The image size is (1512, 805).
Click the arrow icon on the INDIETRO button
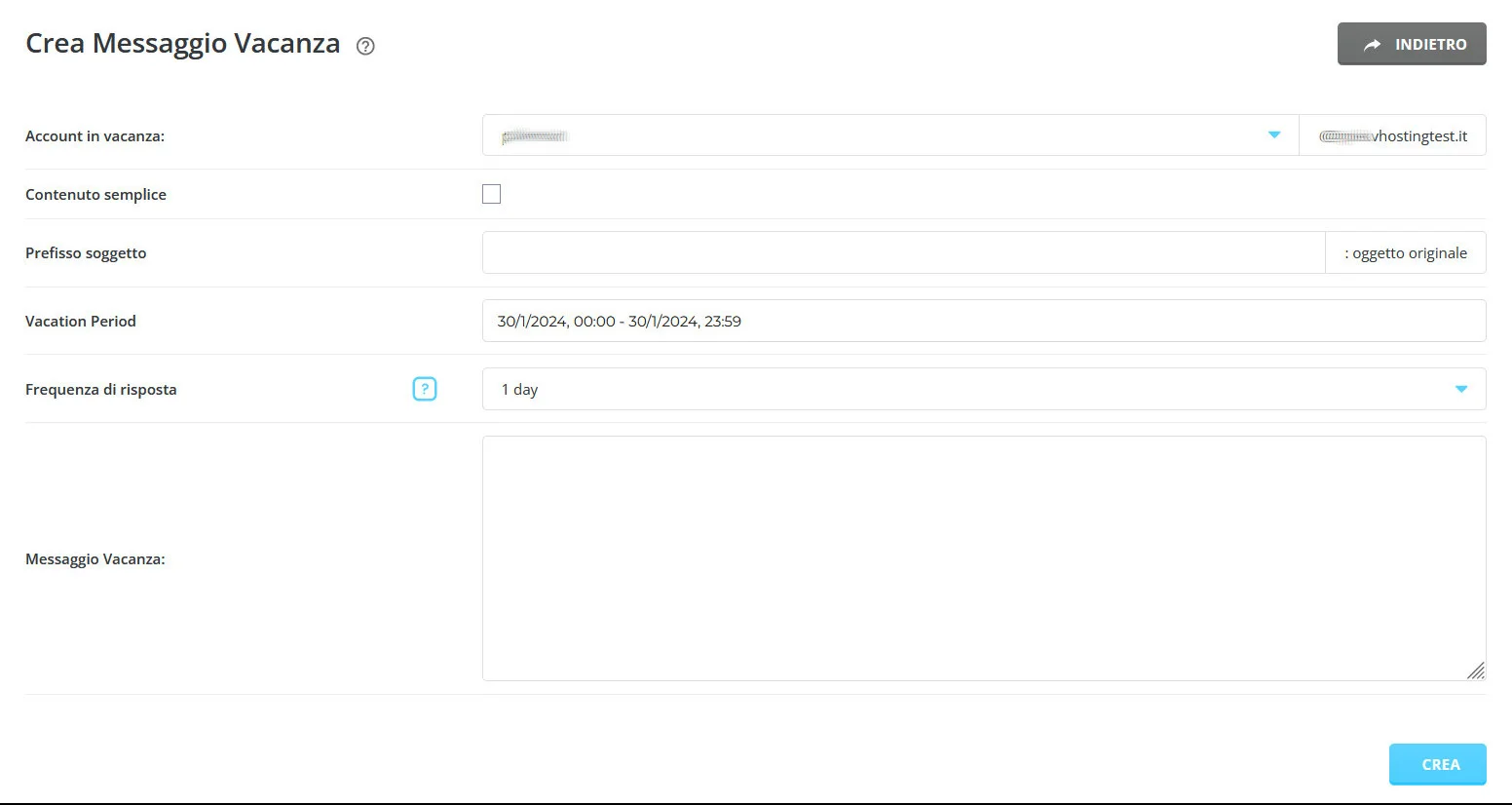[x=1373, y=44]
